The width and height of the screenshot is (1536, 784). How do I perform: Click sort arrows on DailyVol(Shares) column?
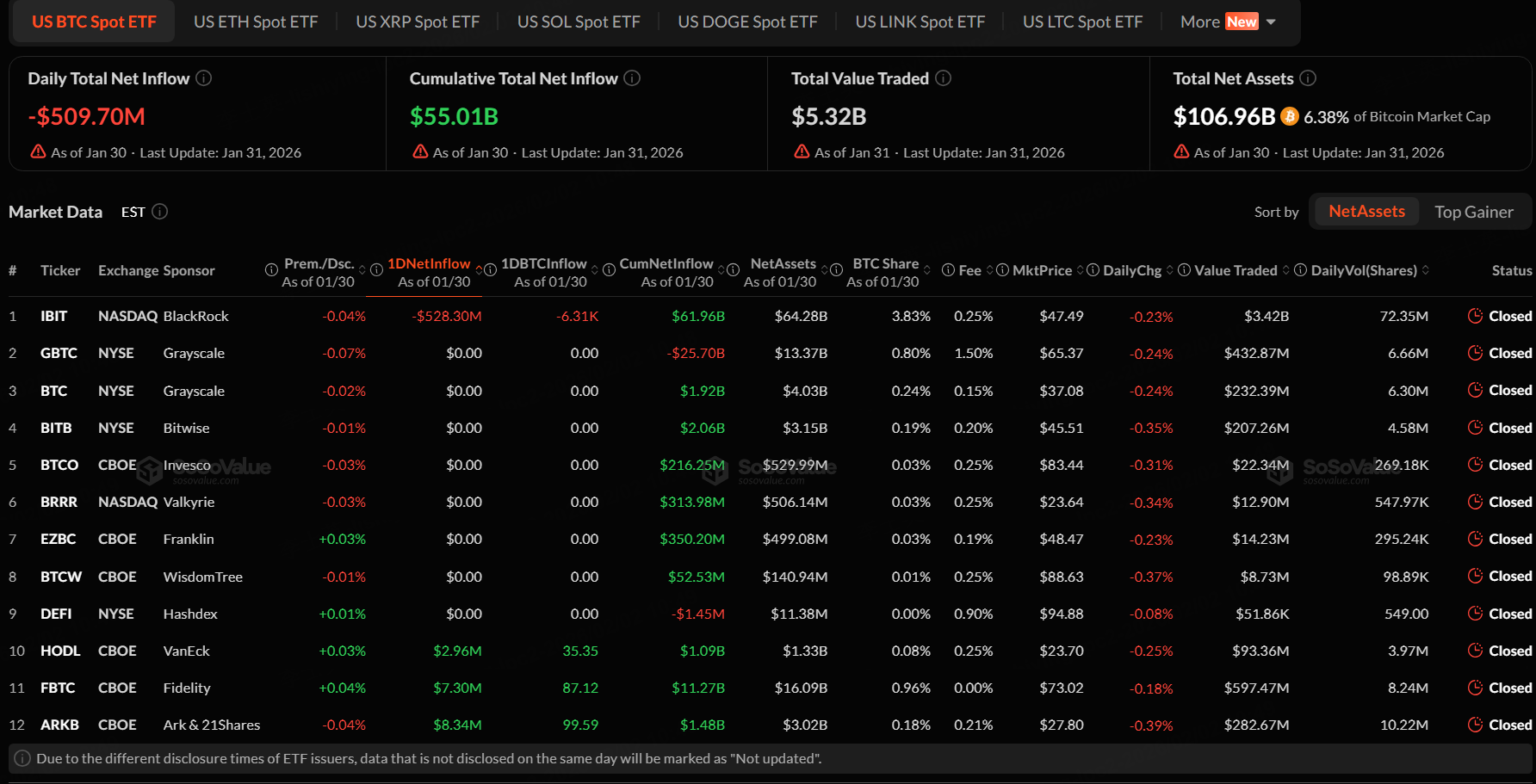coord(1426,270)
